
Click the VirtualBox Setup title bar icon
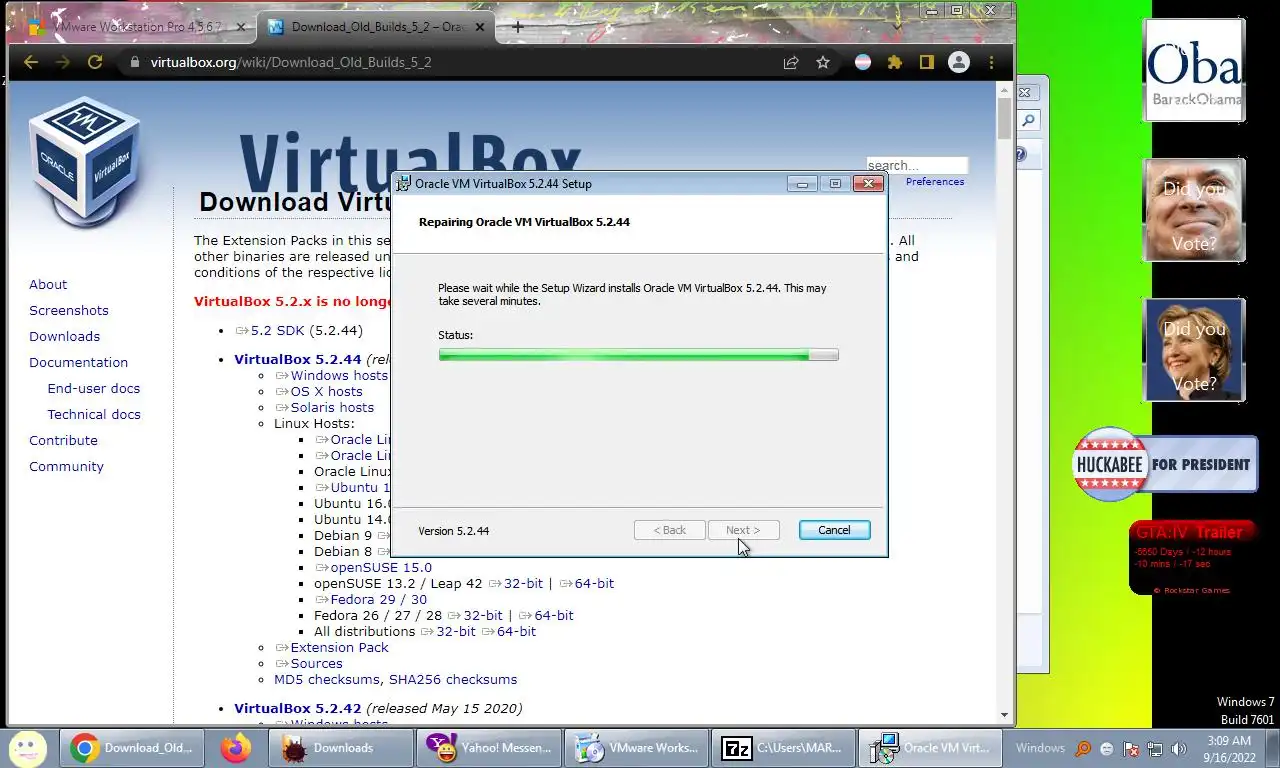pos(403,184)
